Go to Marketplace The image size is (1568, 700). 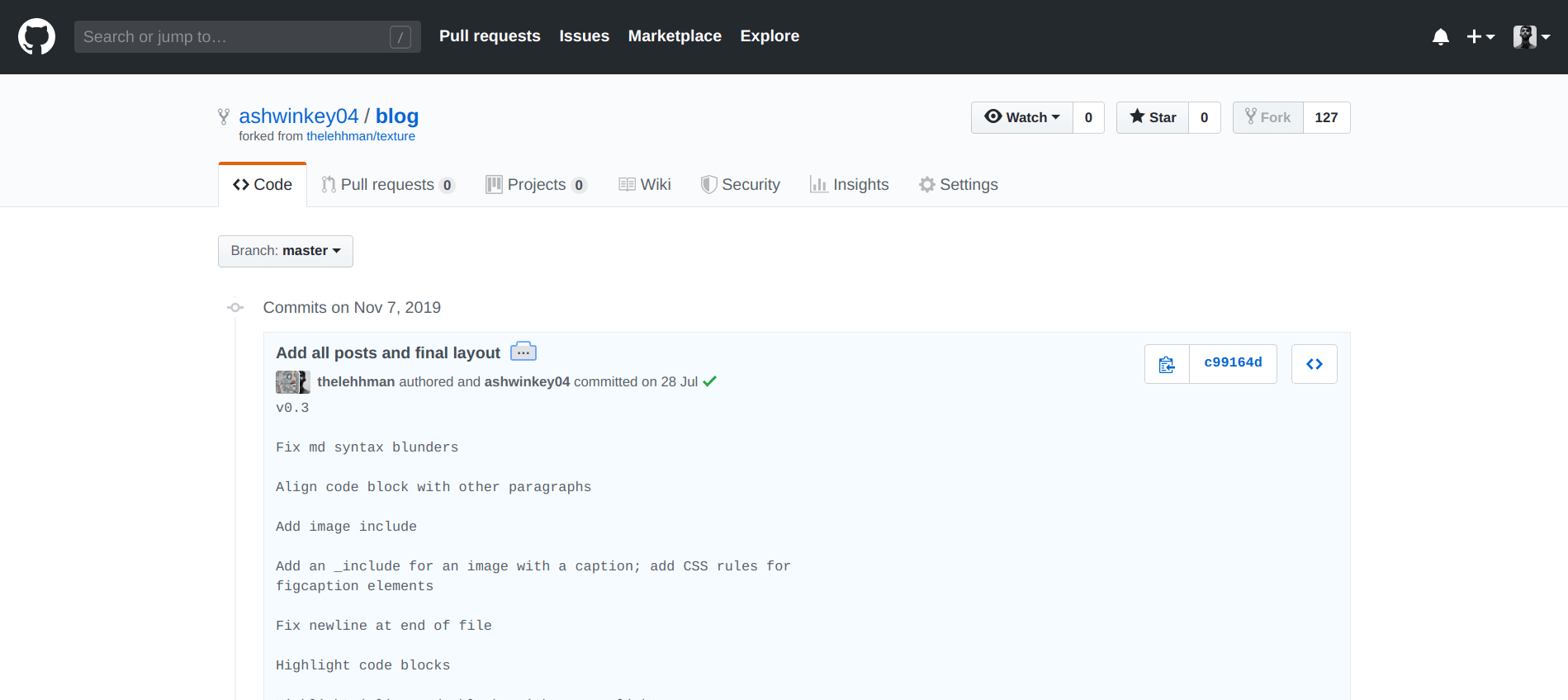pos(675,36)
